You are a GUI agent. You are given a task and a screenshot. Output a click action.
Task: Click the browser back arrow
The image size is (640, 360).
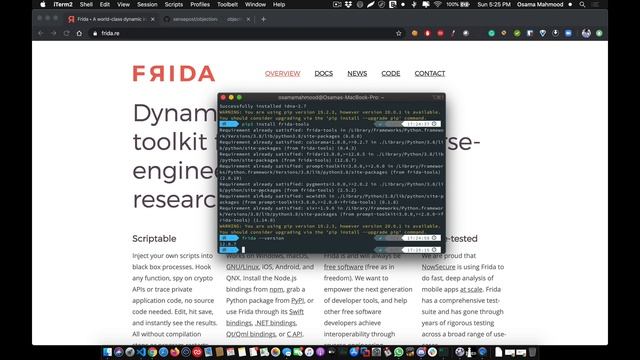point(40,33)
